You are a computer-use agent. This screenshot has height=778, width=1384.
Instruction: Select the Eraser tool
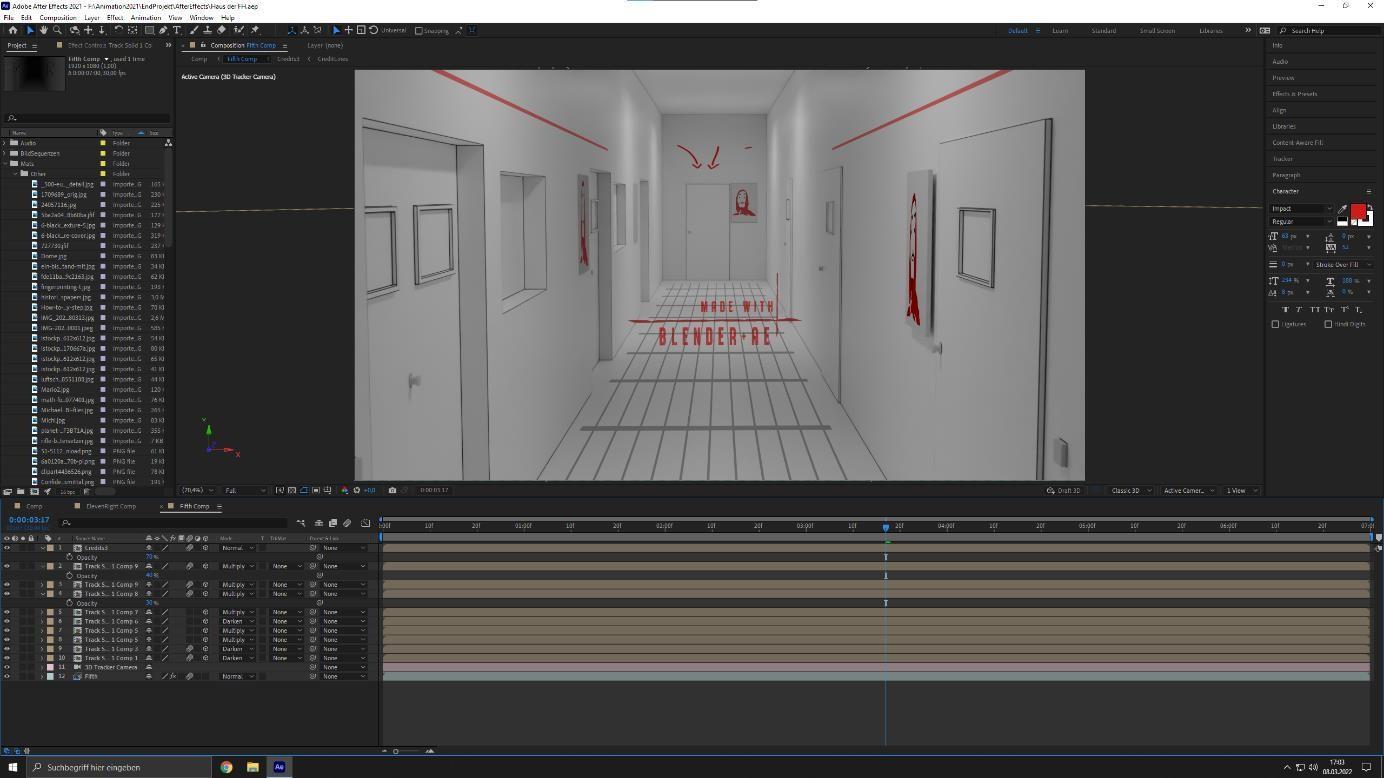(221, 30)
